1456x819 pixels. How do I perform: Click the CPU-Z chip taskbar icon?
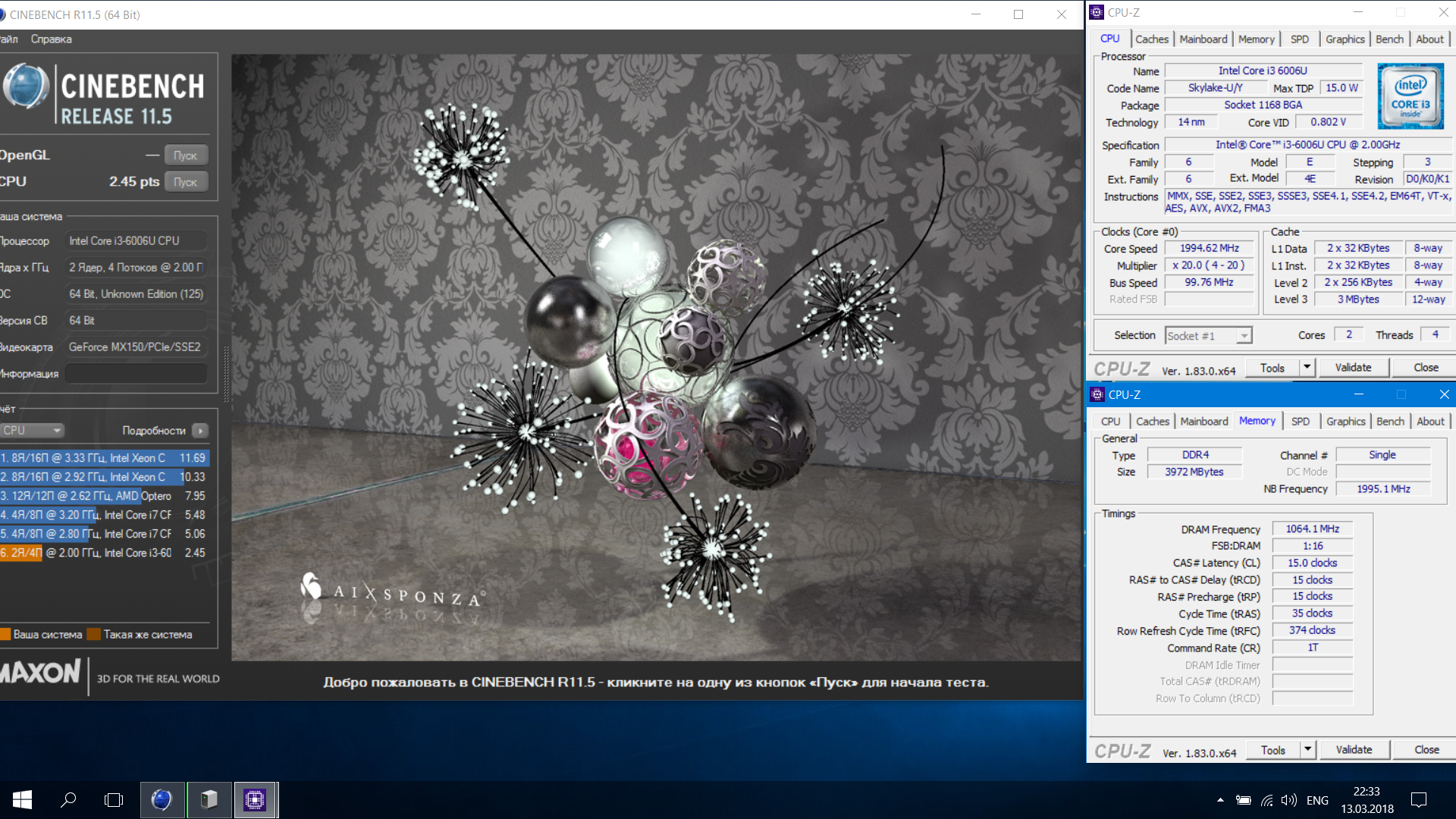click(x=255, y=799)
